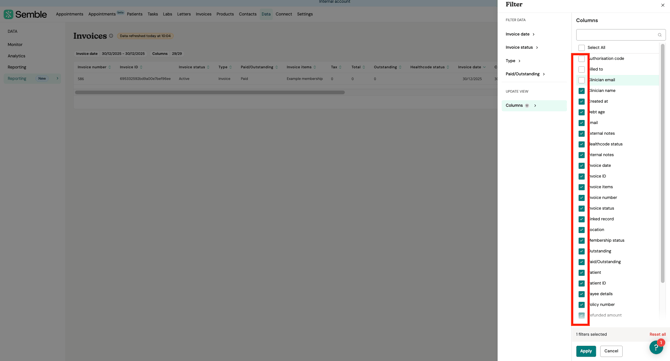Screen dimensions: 670x361
Task: Click the count badge next to Columns
Action: pyautogui.click(x=527, y=106)
